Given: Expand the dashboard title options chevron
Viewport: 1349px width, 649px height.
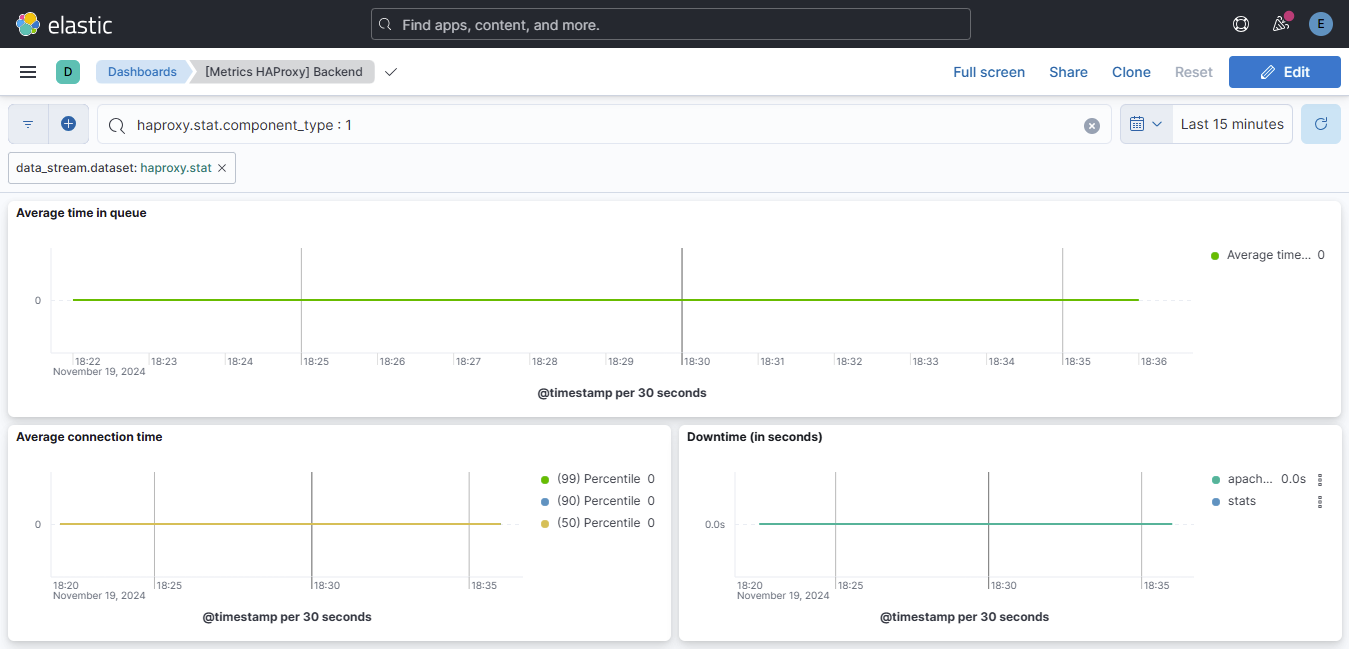Looking at the screenshot, I should (x=390, y=72).
